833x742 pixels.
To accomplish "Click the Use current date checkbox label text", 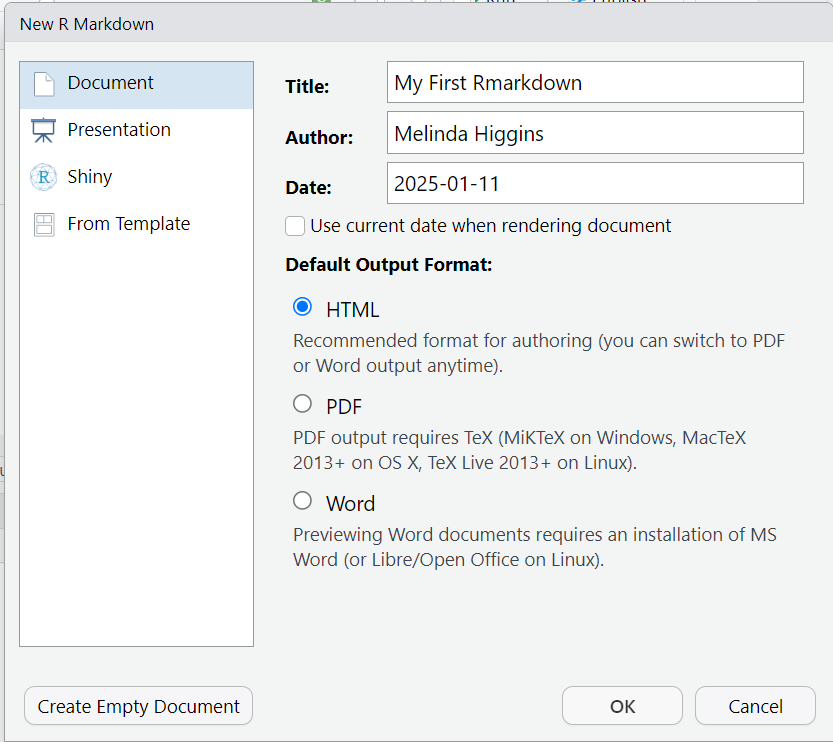I will 490,226.
